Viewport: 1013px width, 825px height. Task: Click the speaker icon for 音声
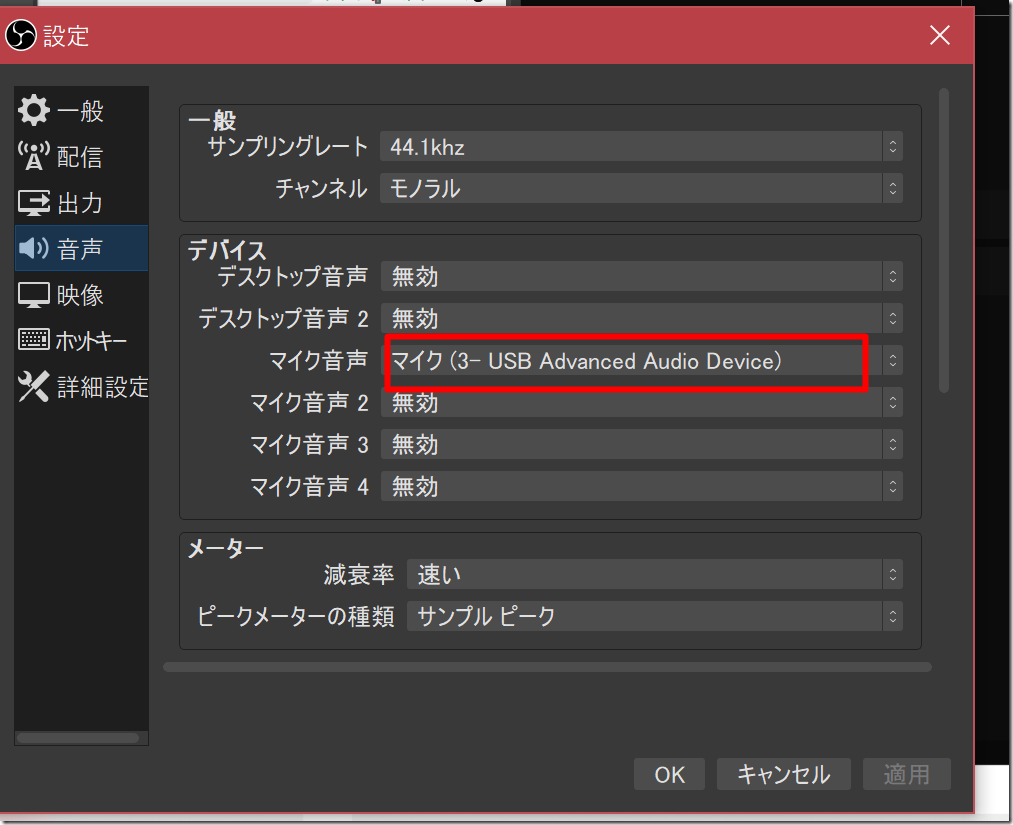[x=34, y=248]
